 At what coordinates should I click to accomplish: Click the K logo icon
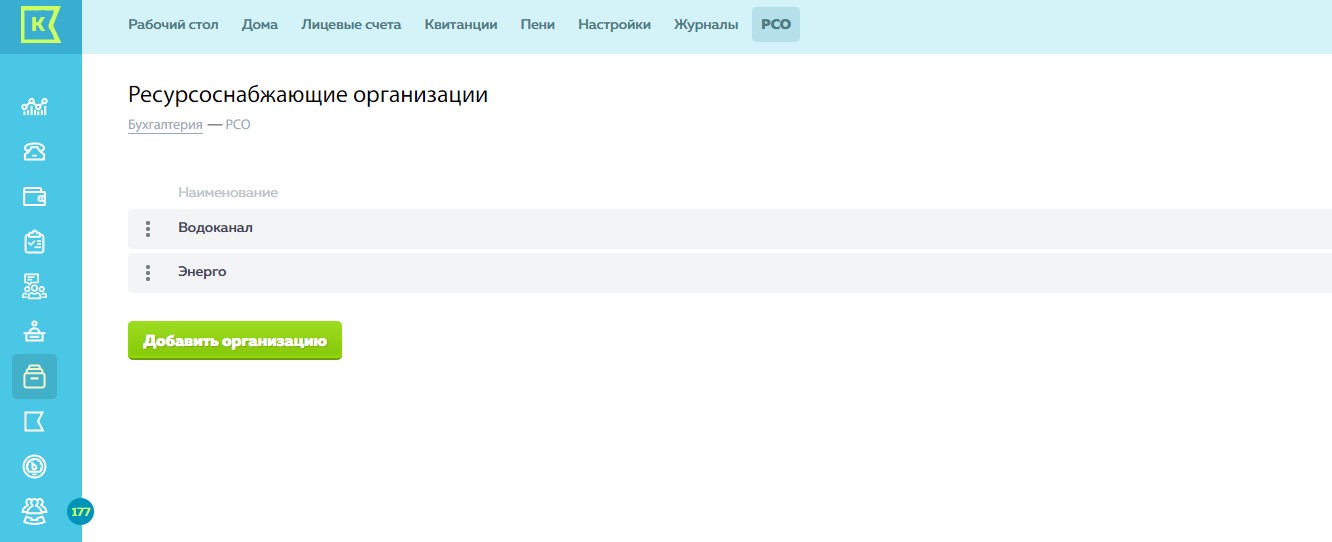click(41, 25)
